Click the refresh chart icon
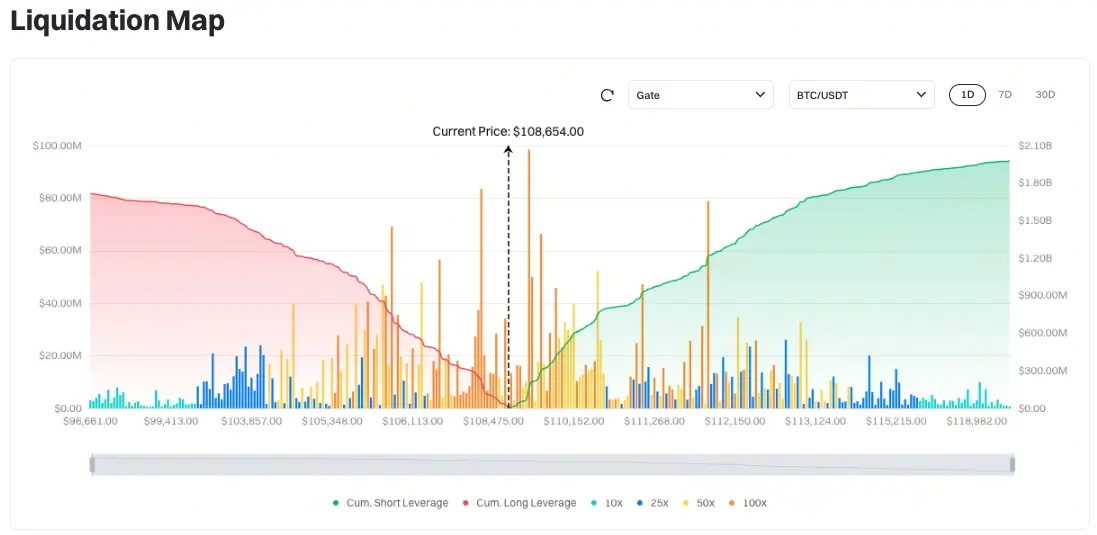 pyautogui.click(x=607, y=95)
